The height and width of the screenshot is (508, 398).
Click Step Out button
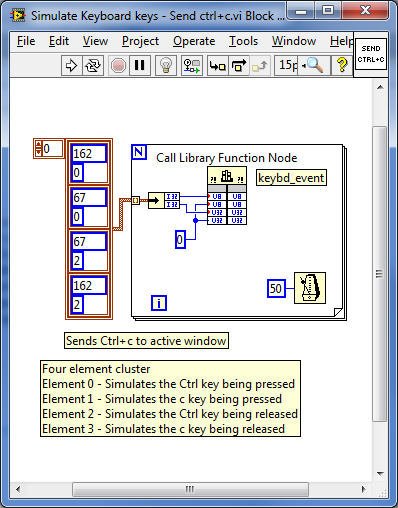tap(260, 65)
